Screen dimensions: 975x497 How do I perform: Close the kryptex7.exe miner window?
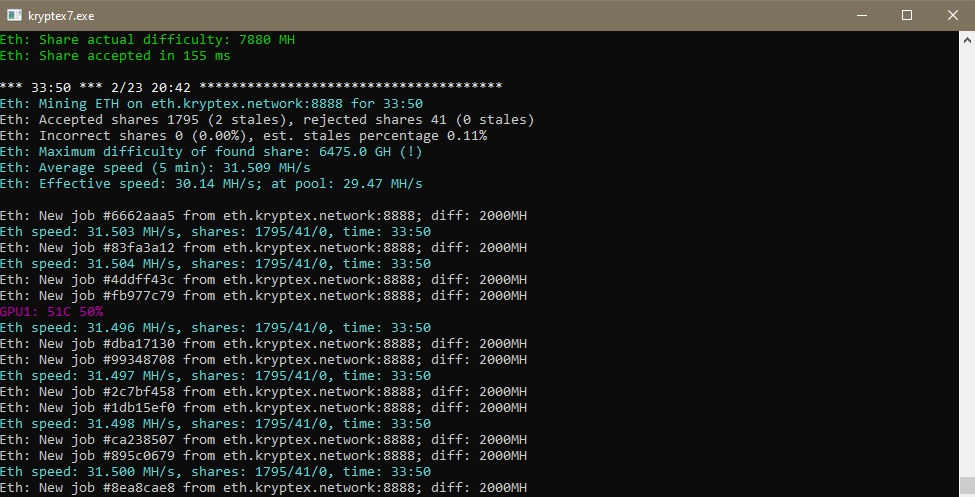(951, 15)
